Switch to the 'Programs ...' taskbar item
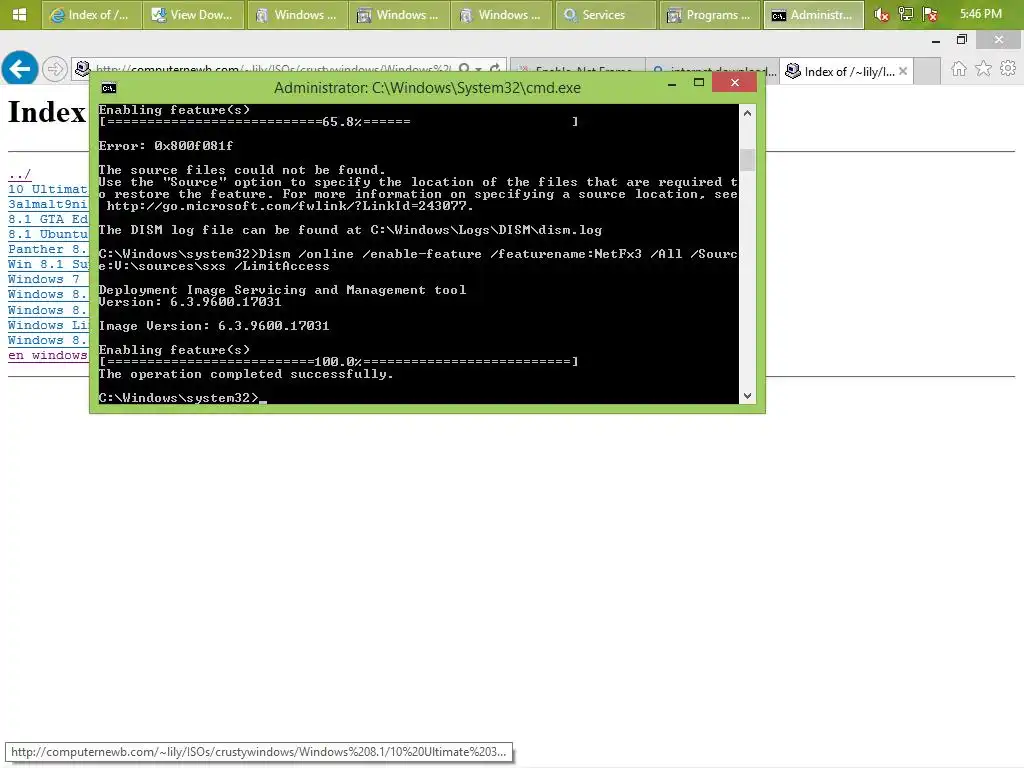The image size is (1024, 768). point(710,14)
